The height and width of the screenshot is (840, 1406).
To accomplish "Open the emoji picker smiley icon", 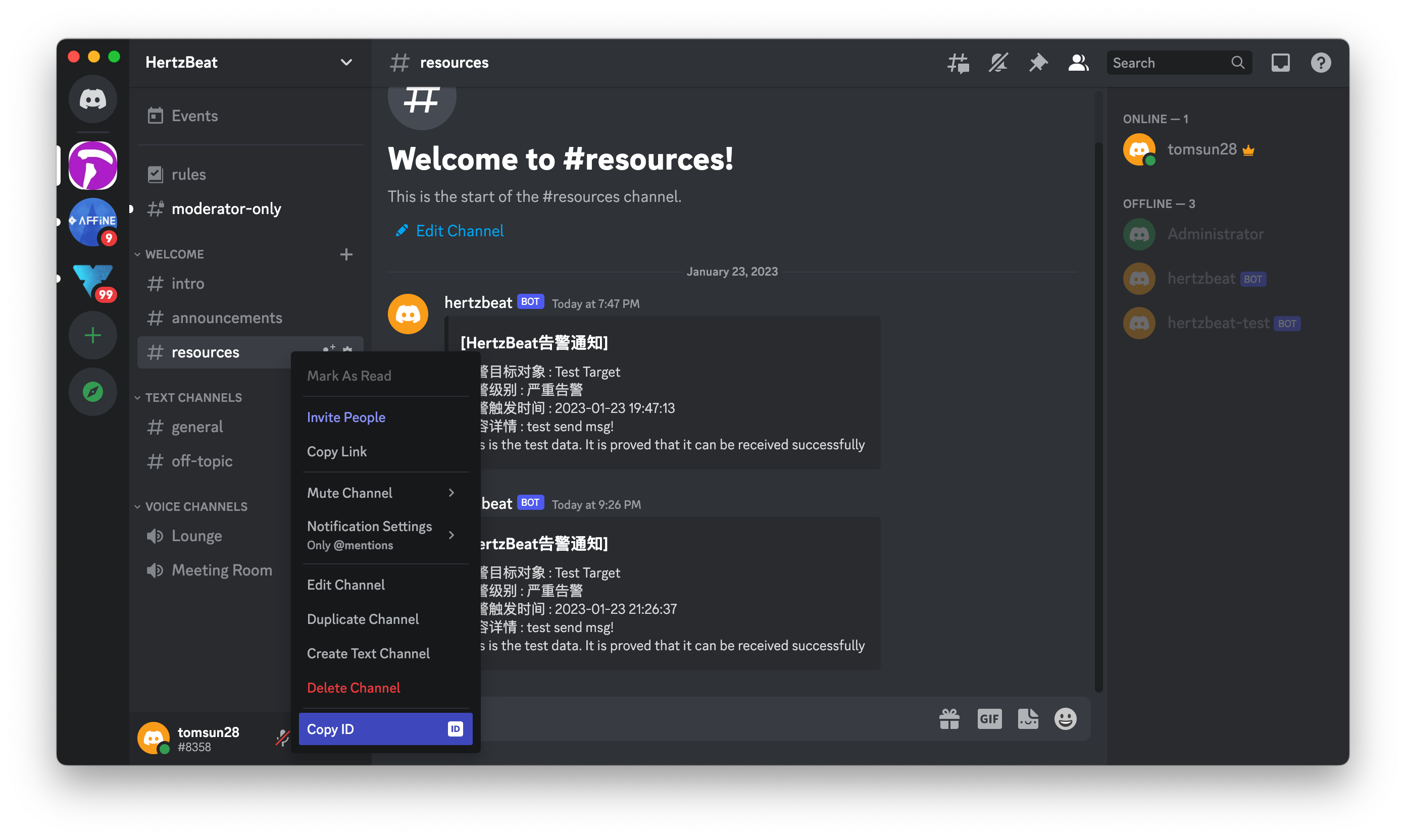I will click(1065, 719).
